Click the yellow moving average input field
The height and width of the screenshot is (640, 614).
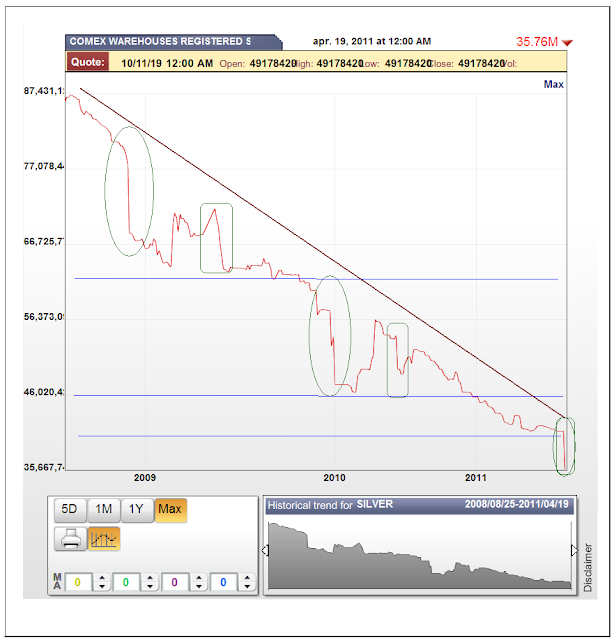(78, 582)
